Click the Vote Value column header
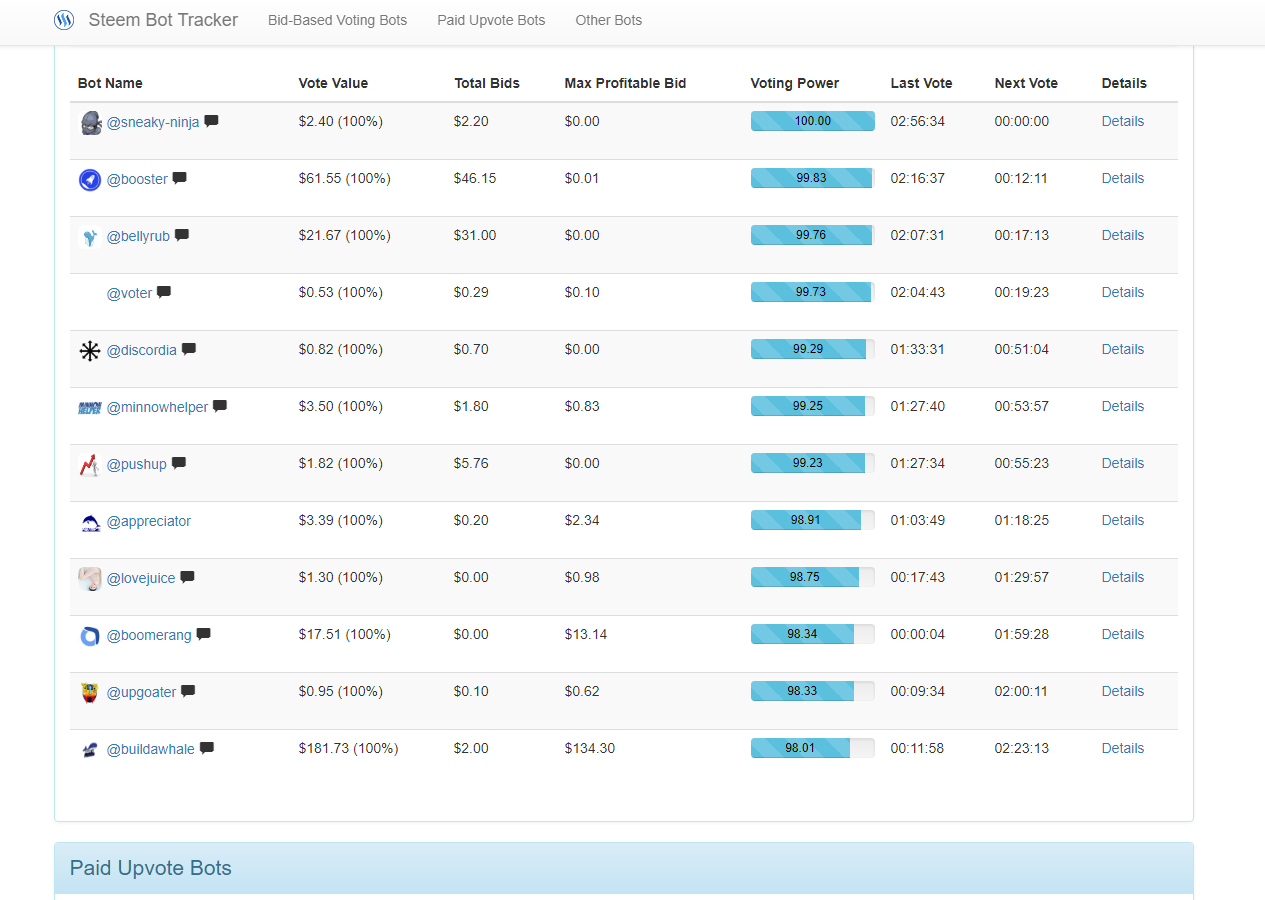The height and width of the screenshot is (900, 1265). click(x=333, y=83)
